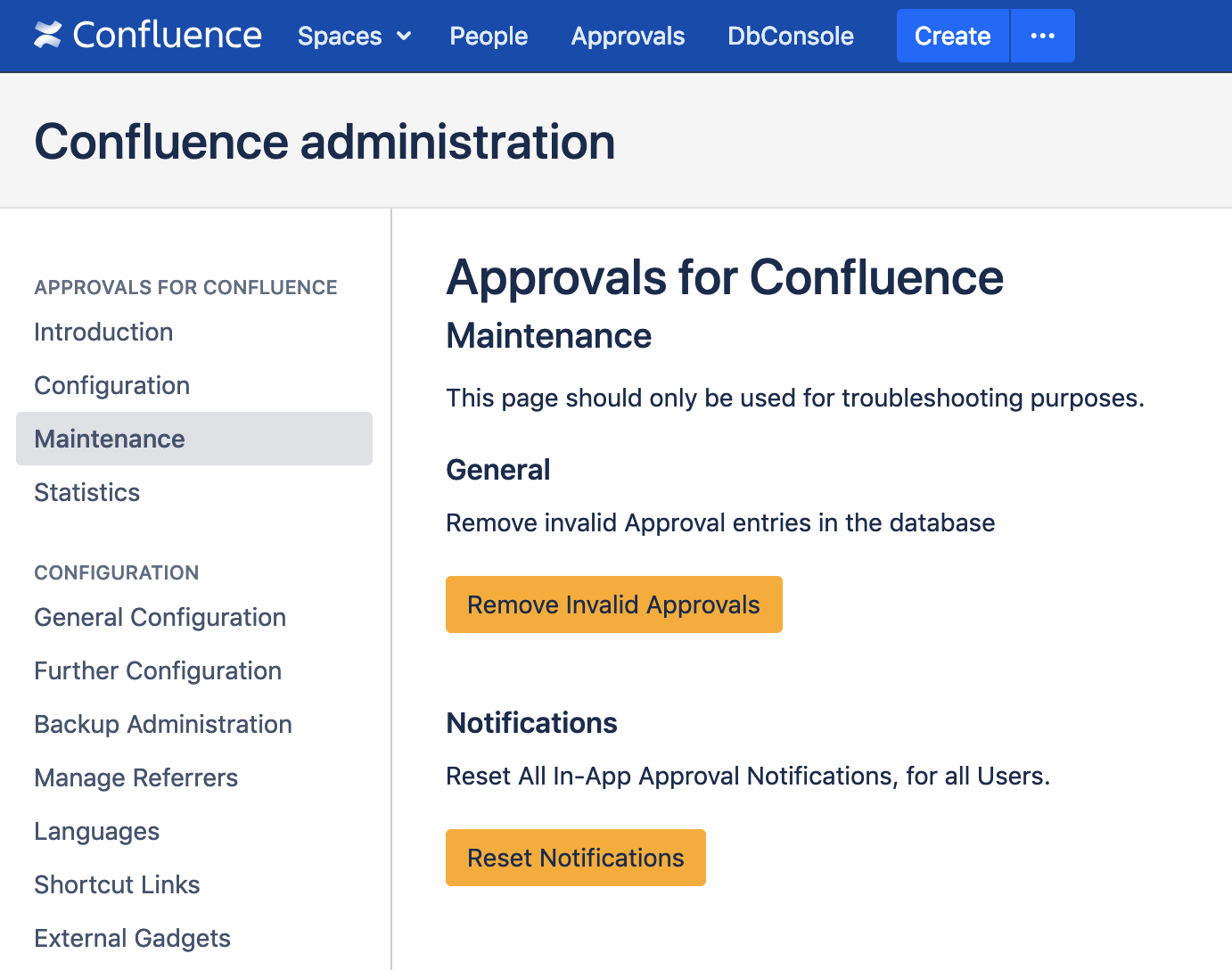Expand the Spaces dropdown menu
1232x970 pixels.
coord(354,36)
